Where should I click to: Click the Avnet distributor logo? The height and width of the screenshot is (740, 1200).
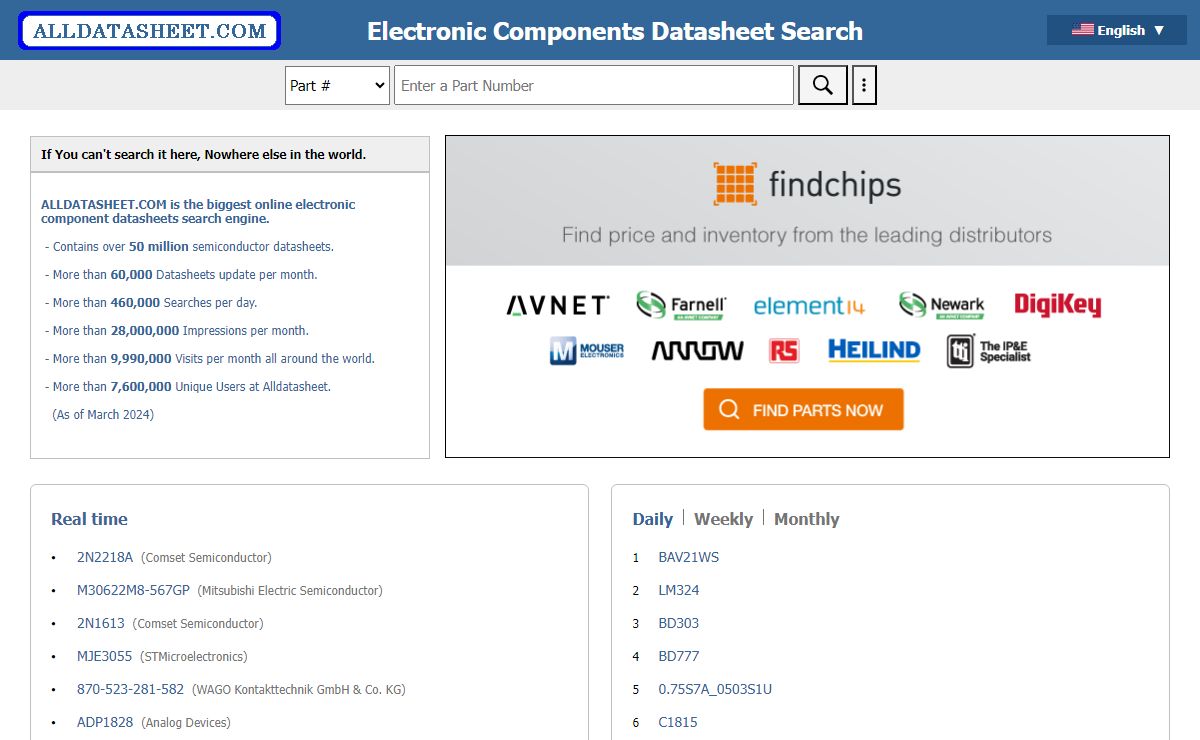tap(558, 305)
